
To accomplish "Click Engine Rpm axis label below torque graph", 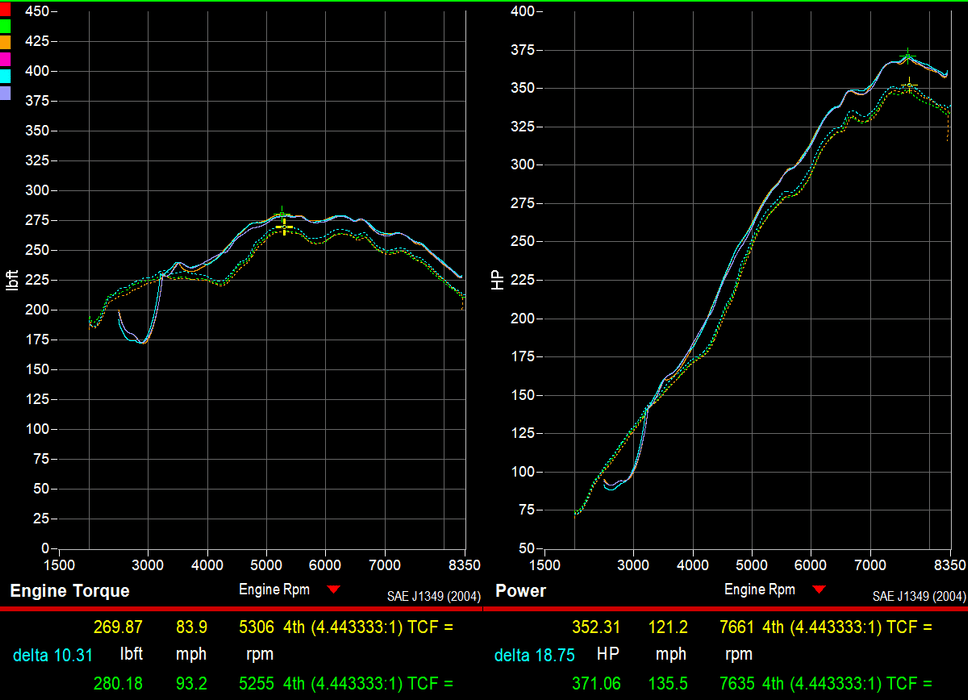I will click(x=273, y=590).
